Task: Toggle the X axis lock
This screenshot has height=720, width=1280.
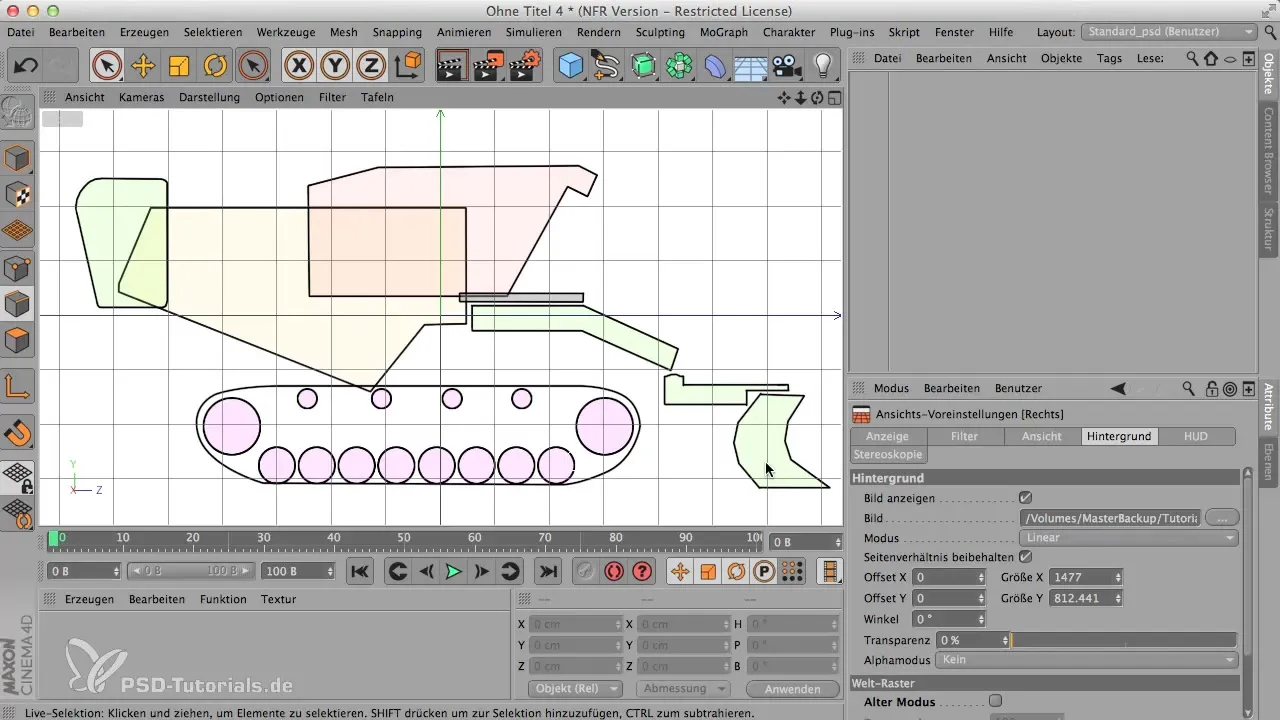Action: pyautogui.click(x=298, y=66)
